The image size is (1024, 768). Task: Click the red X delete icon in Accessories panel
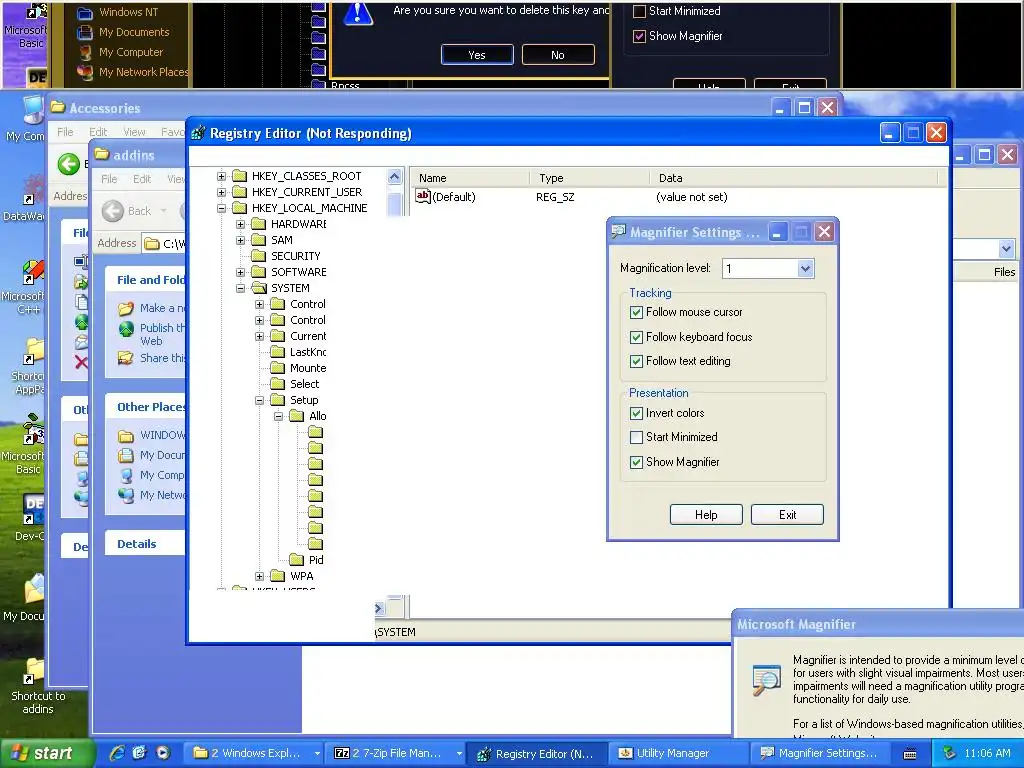[81, 362]
